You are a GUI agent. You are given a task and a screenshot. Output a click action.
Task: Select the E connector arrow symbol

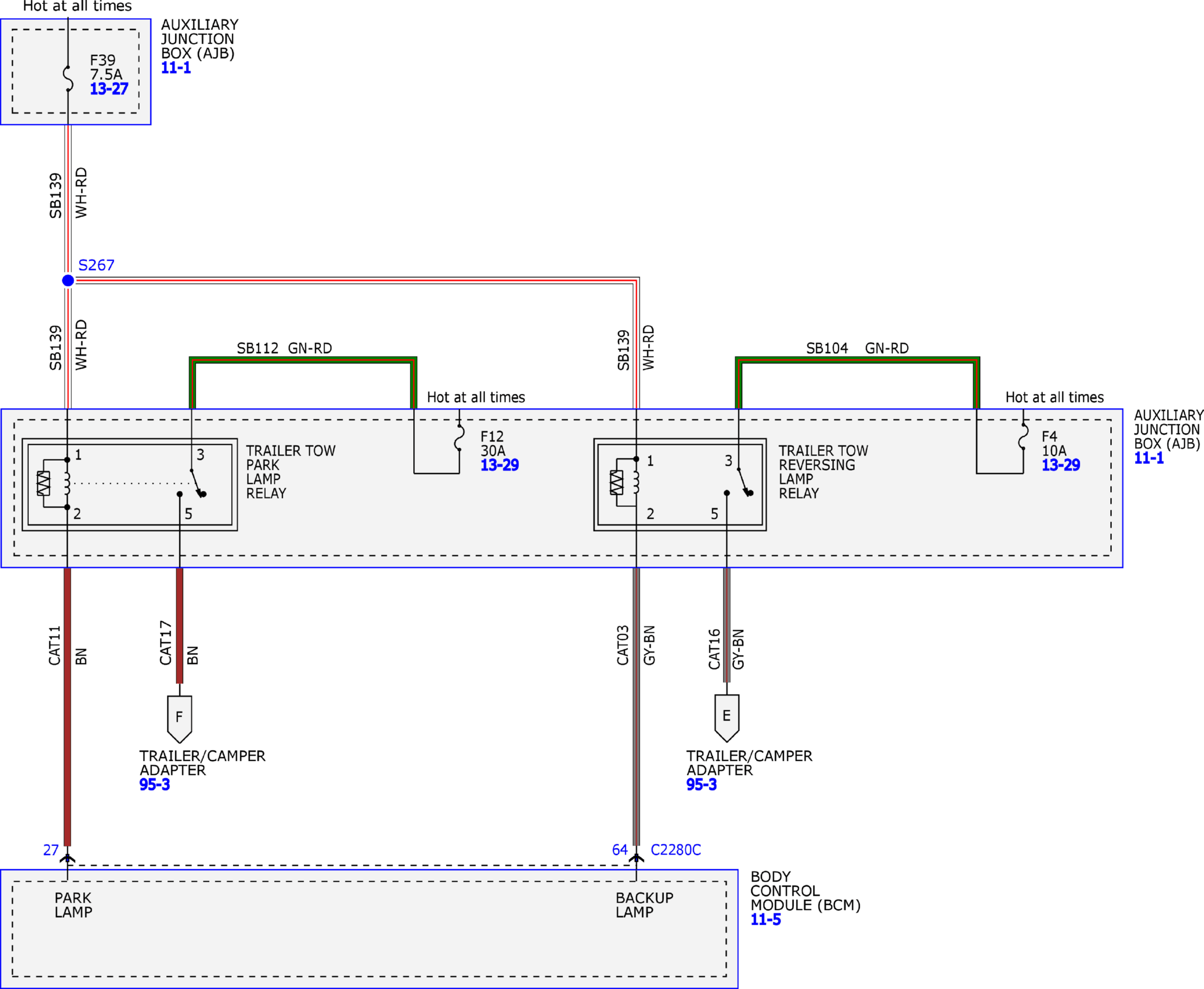pyautogui.click(x=726, y=718)
